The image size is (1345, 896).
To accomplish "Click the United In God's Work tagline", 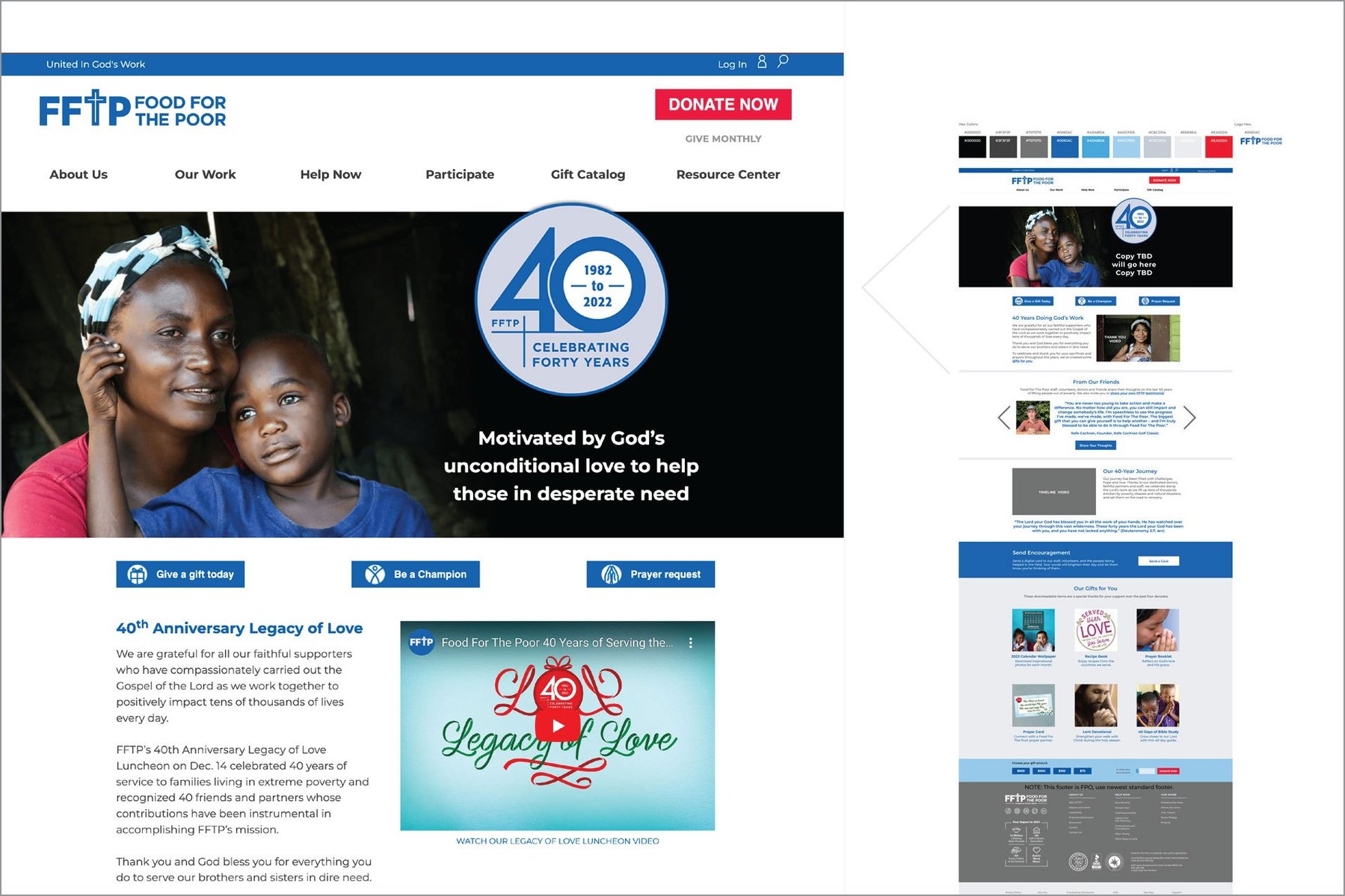I will 96,64.
